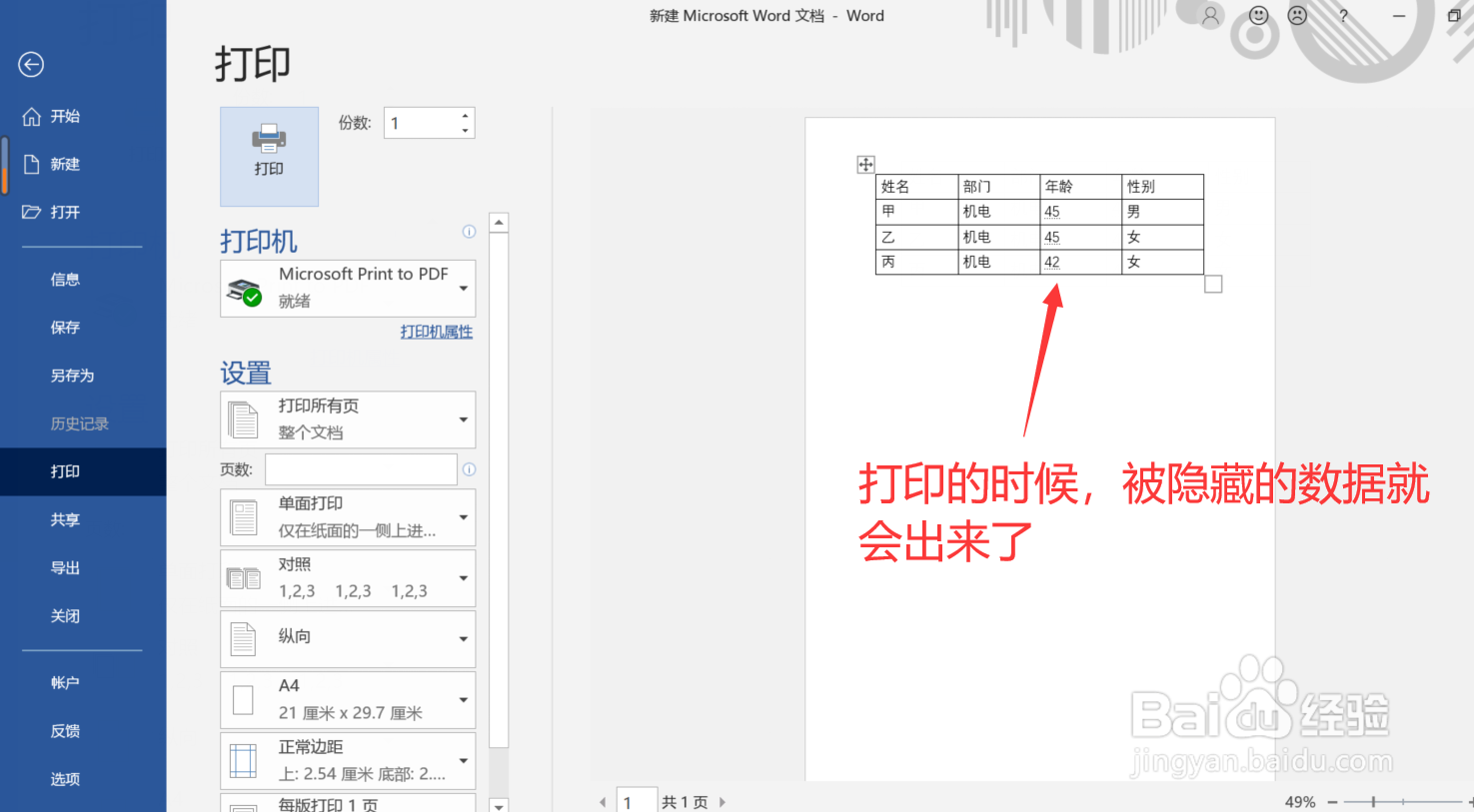Click the 42 age cell in preview
Screen dimensions: 1474x812
[x=1080, y=262]
